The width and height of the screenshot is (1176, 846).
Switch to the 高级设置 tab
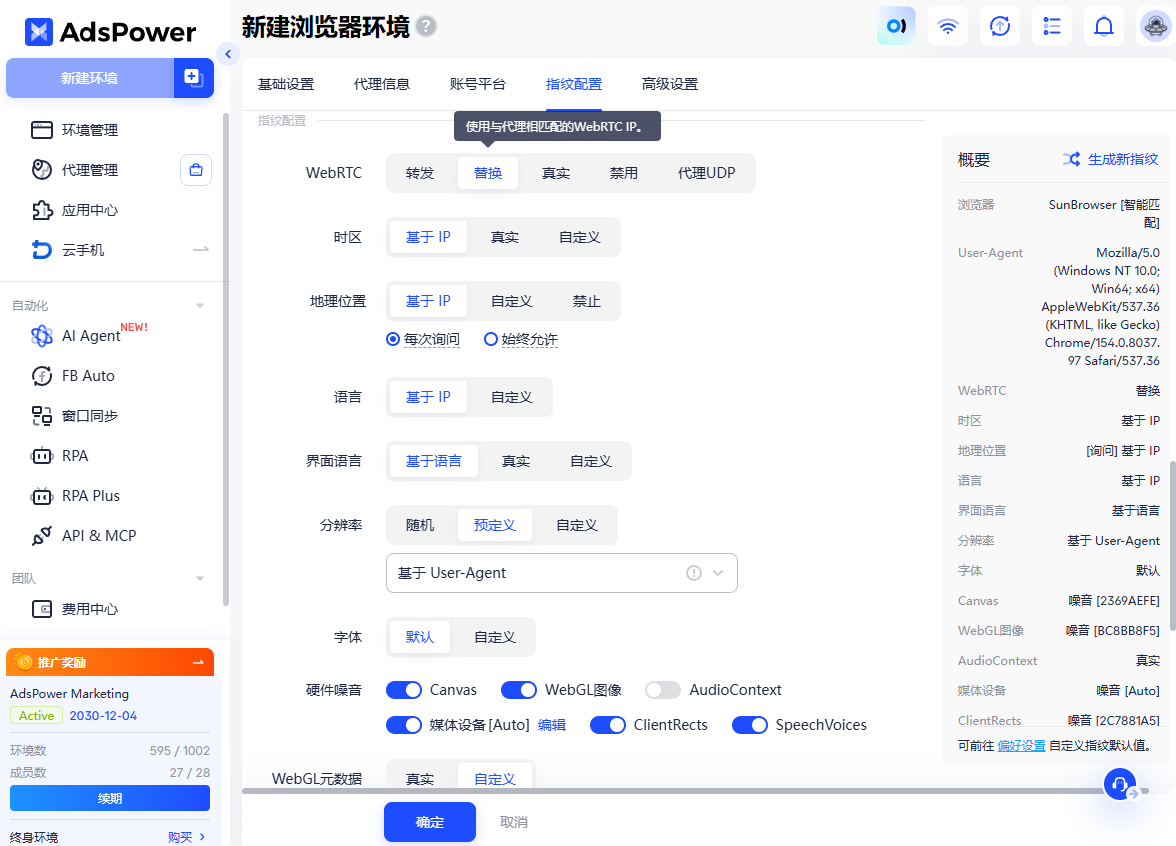(670, 84)
